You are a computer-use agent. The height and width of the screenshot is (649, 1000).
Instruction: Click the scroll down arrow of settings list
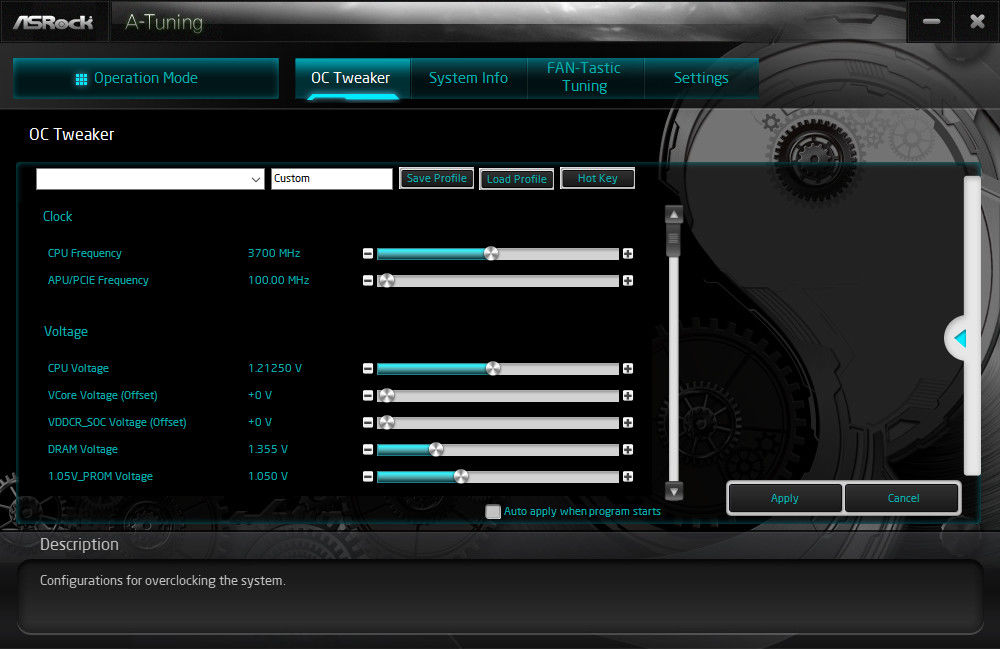674,491
